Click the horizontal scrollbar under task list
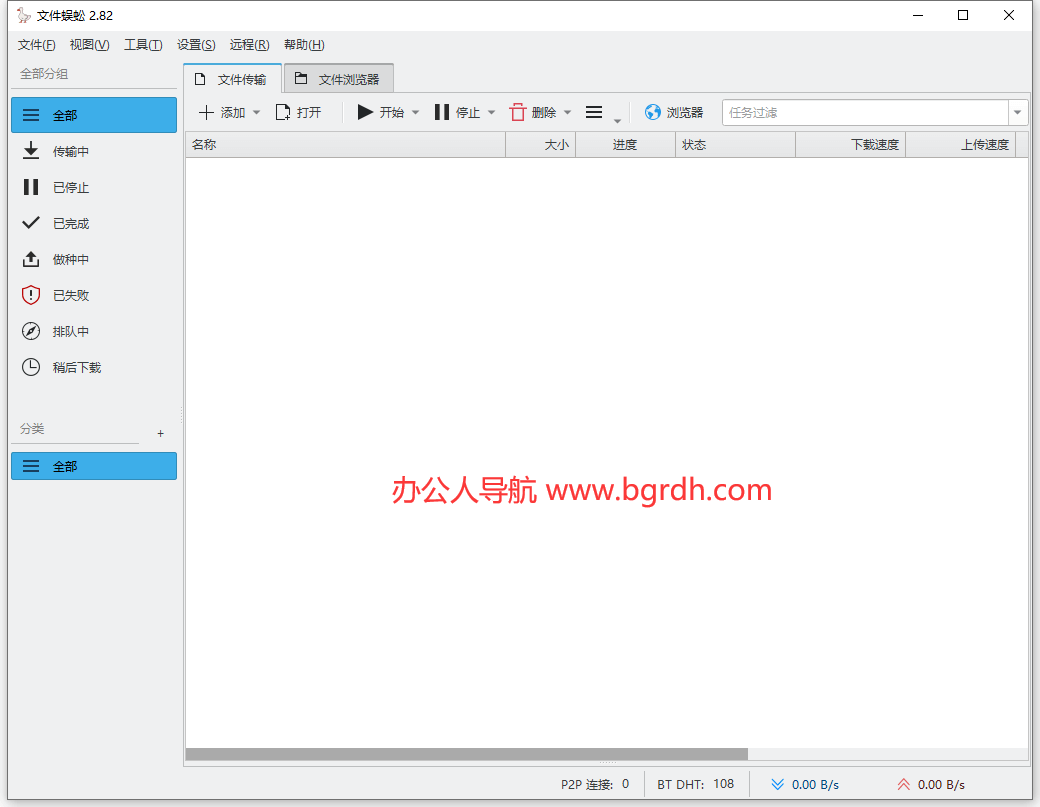Screen dimensions: 1040x807 [x=466, y=754]
